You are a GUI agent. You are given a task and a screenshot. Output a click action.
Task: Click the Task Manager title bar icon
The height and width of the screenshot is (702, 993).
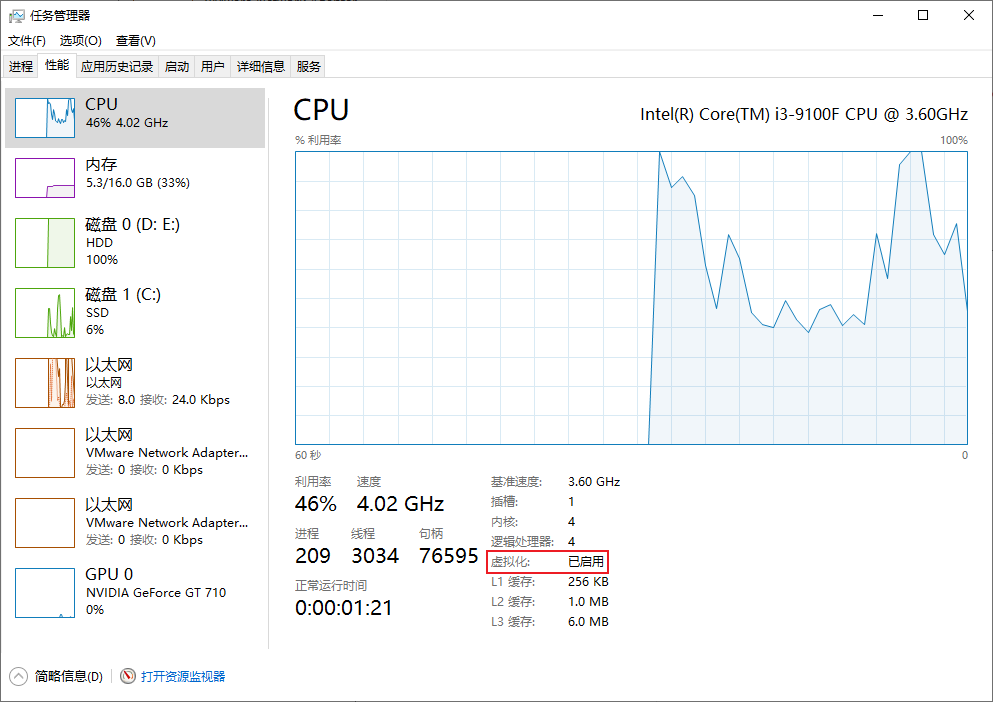pos(17,16)
